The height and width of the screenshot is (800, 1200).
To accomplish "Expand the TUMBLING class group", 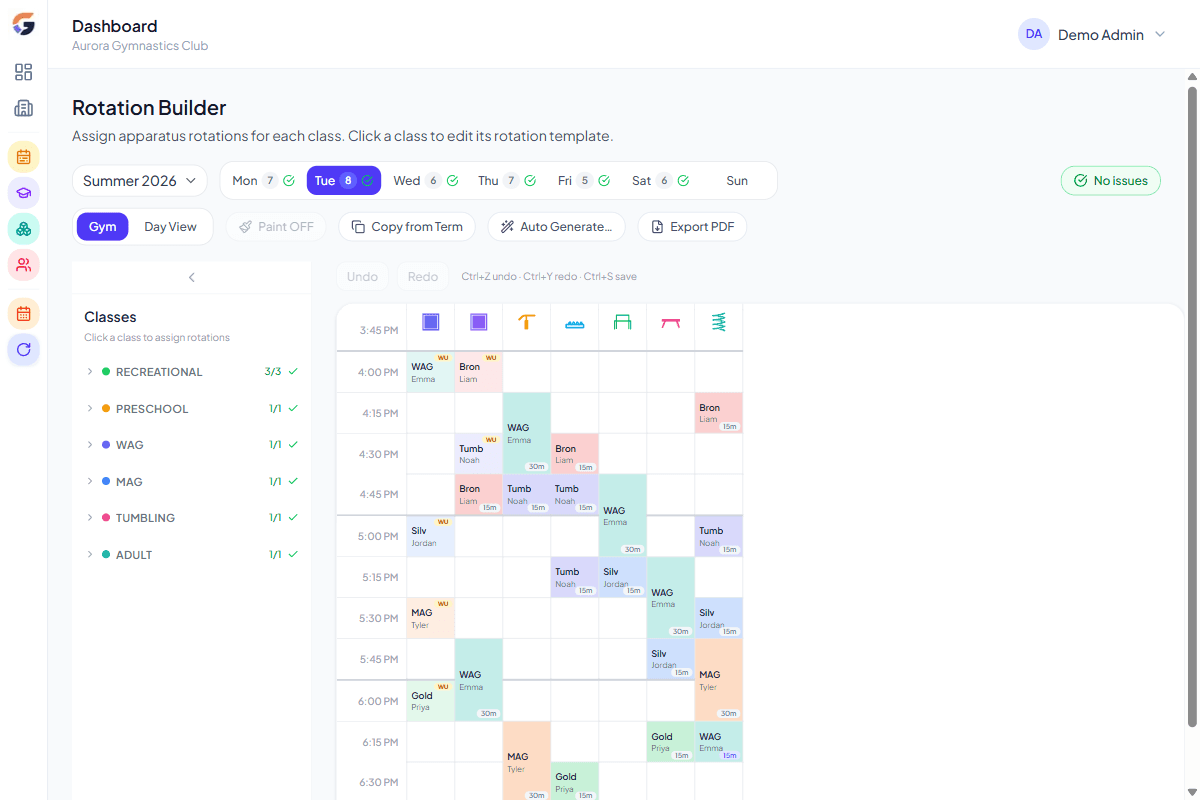I will pos(192,518).
